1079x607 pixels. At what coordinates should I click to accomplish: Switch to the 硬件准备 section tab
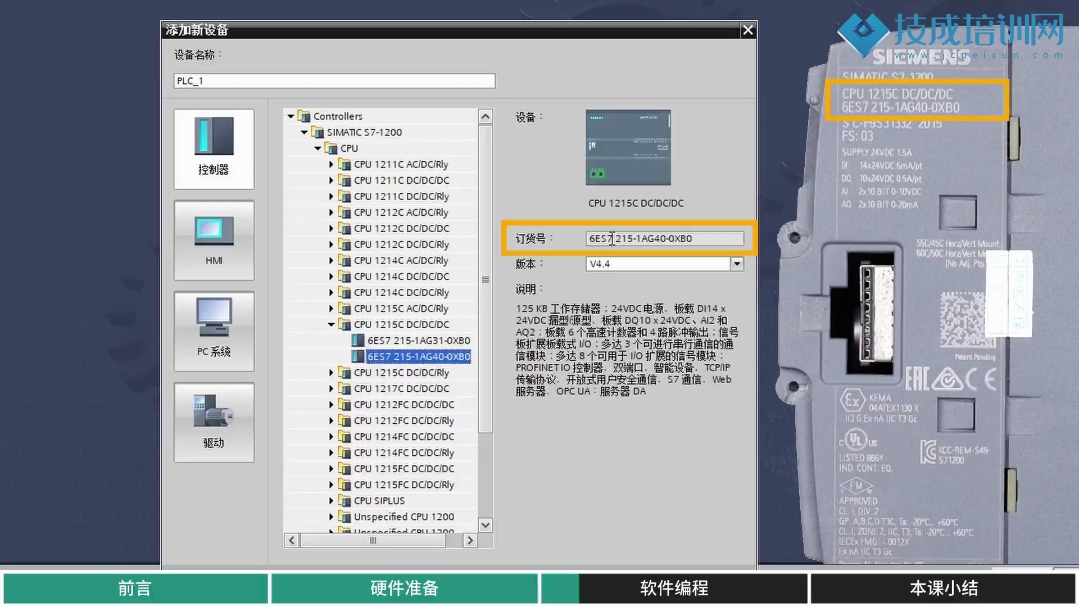pos(405,588)
